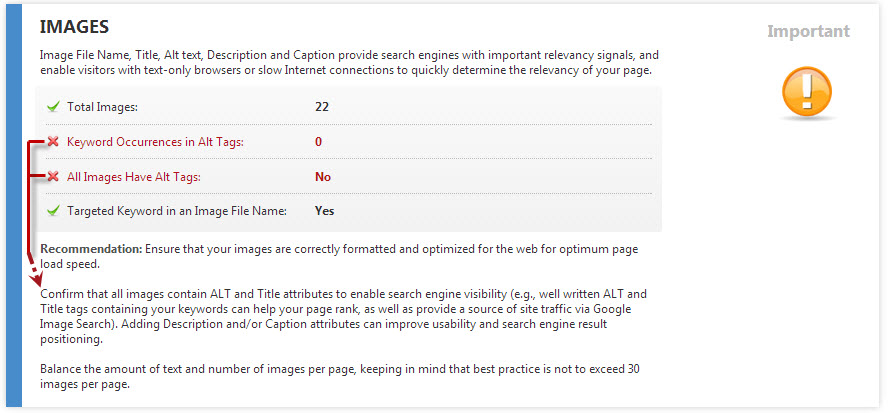Viewport: 889px width, 413px height.
Task: Click the total images value 22
Action: tap(322, 106)
